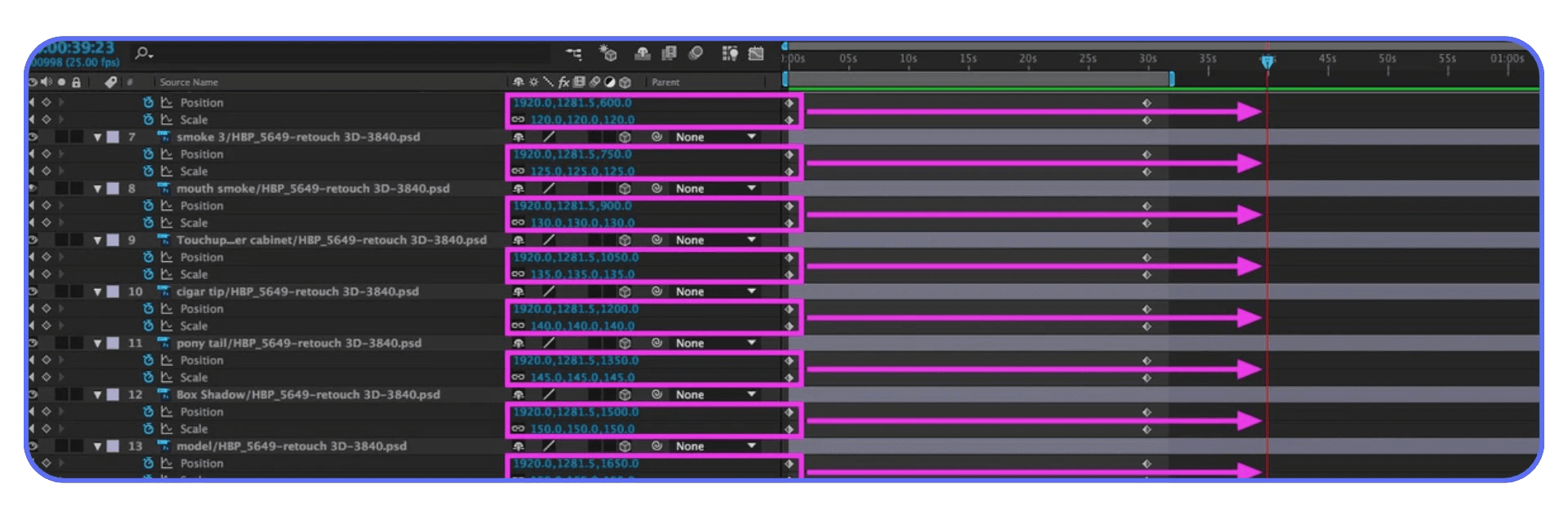
Task: Click the hide shy layers icon
Action: (643, 53)
